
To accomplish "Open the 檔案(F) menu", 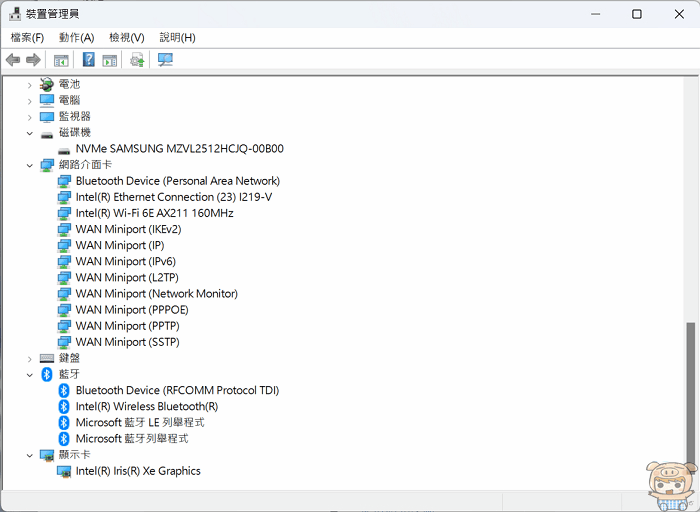I will pos(27,38).
